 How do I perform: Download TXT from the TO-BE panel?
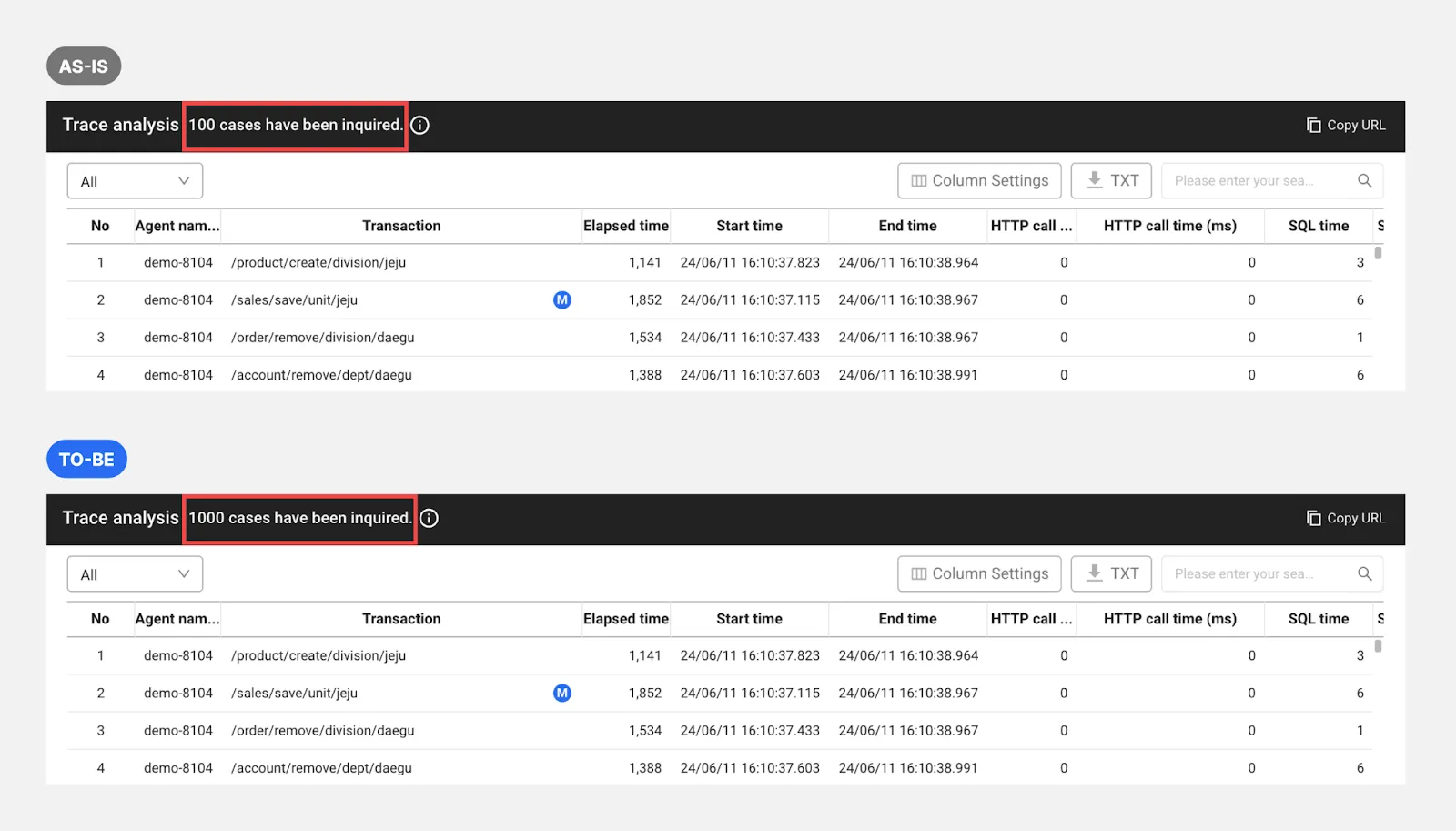point(1111,574)
